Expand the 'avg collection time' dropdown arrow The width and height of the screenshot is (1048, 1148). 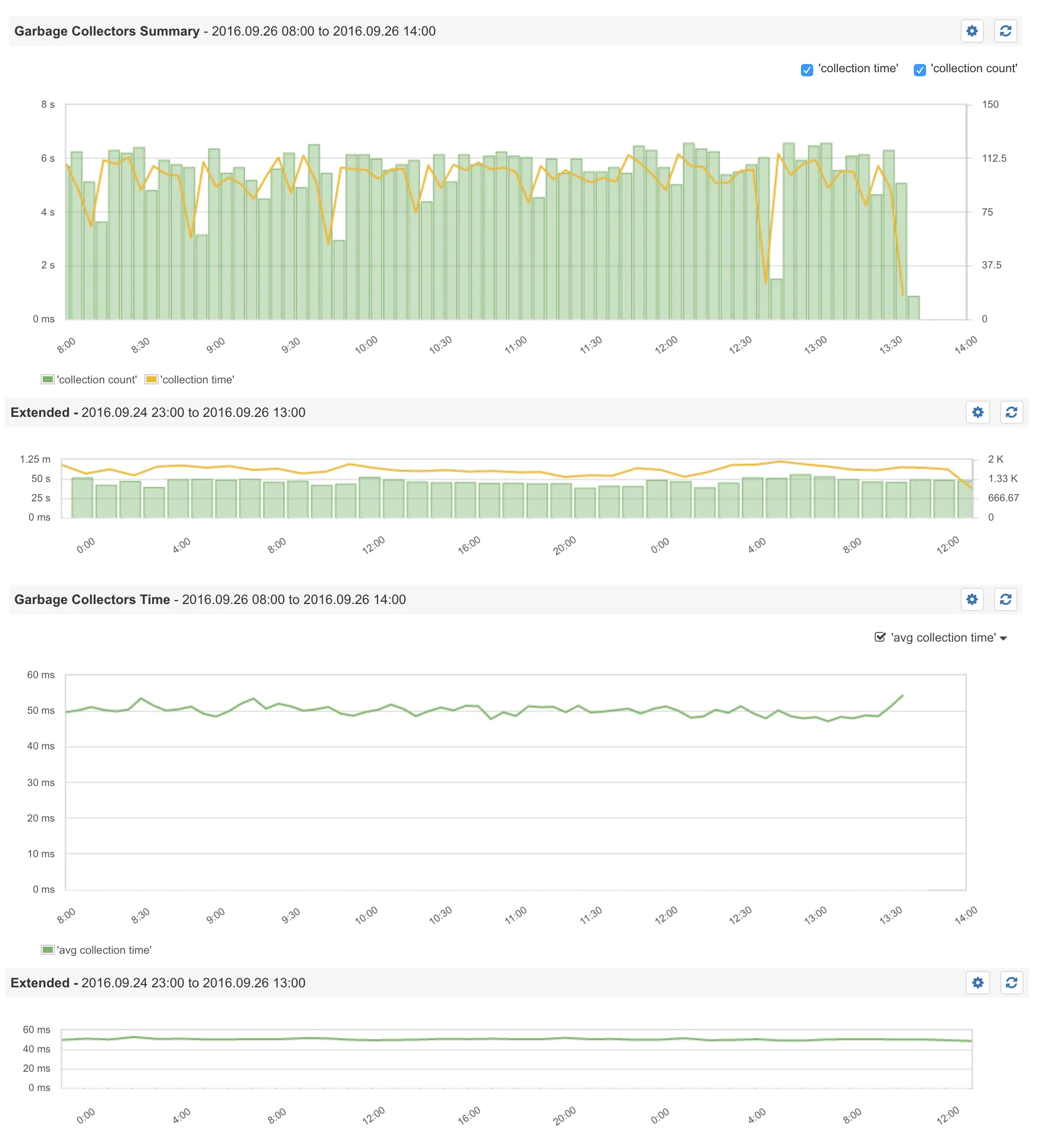1003,639
